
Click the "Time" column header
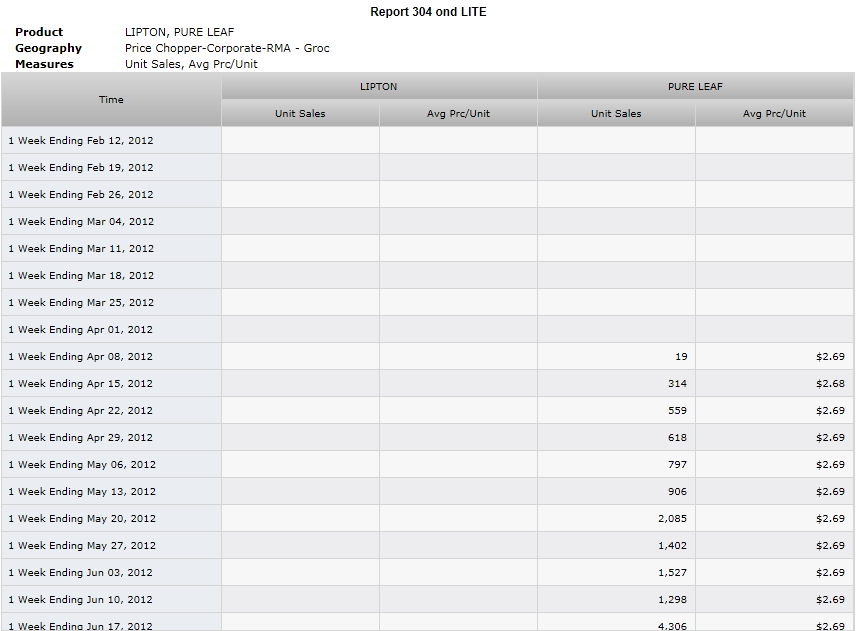coord(111,100)
